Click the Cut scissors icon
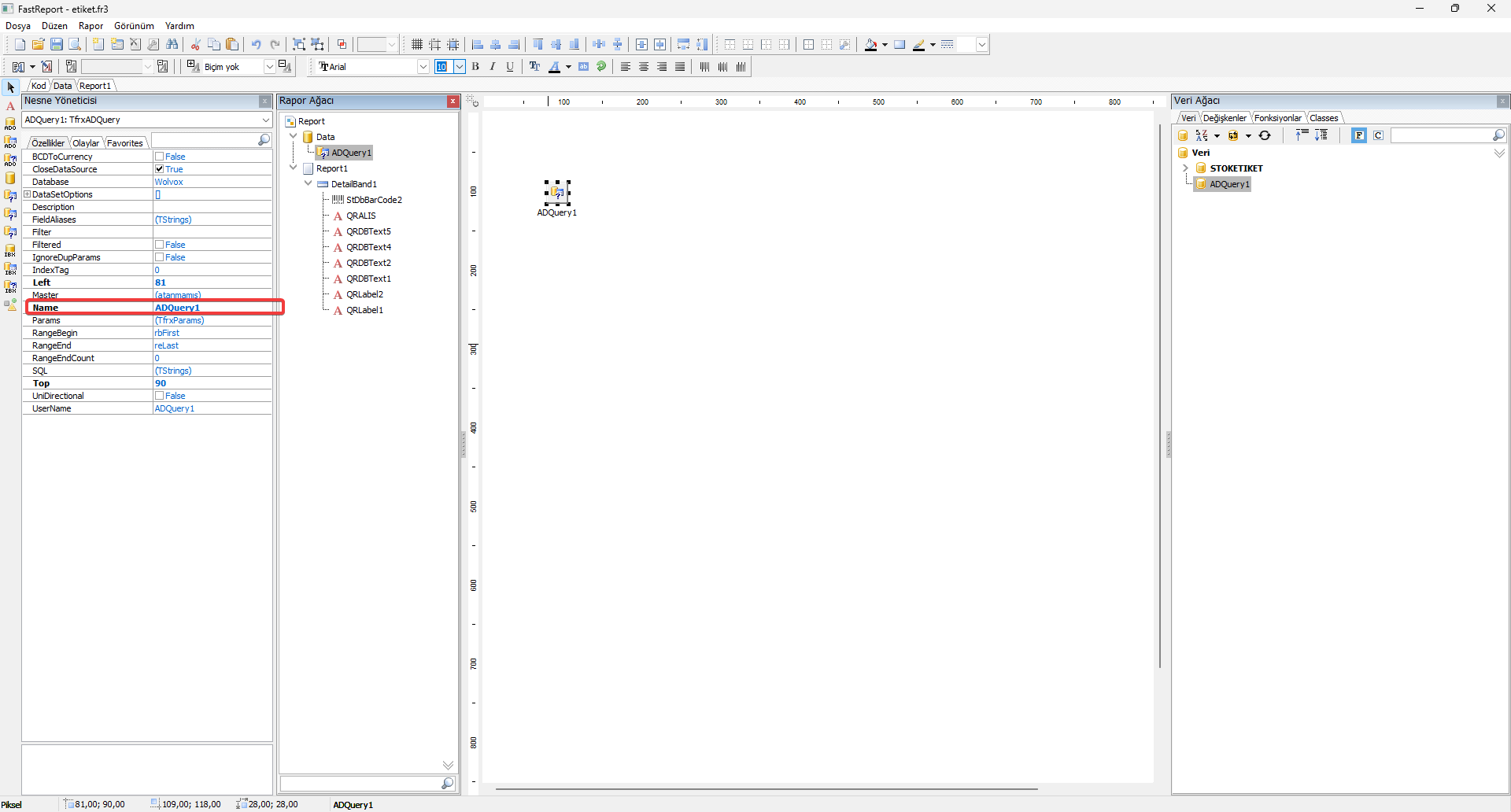Viewport: 1511px width, 812px height. [195, 45]
